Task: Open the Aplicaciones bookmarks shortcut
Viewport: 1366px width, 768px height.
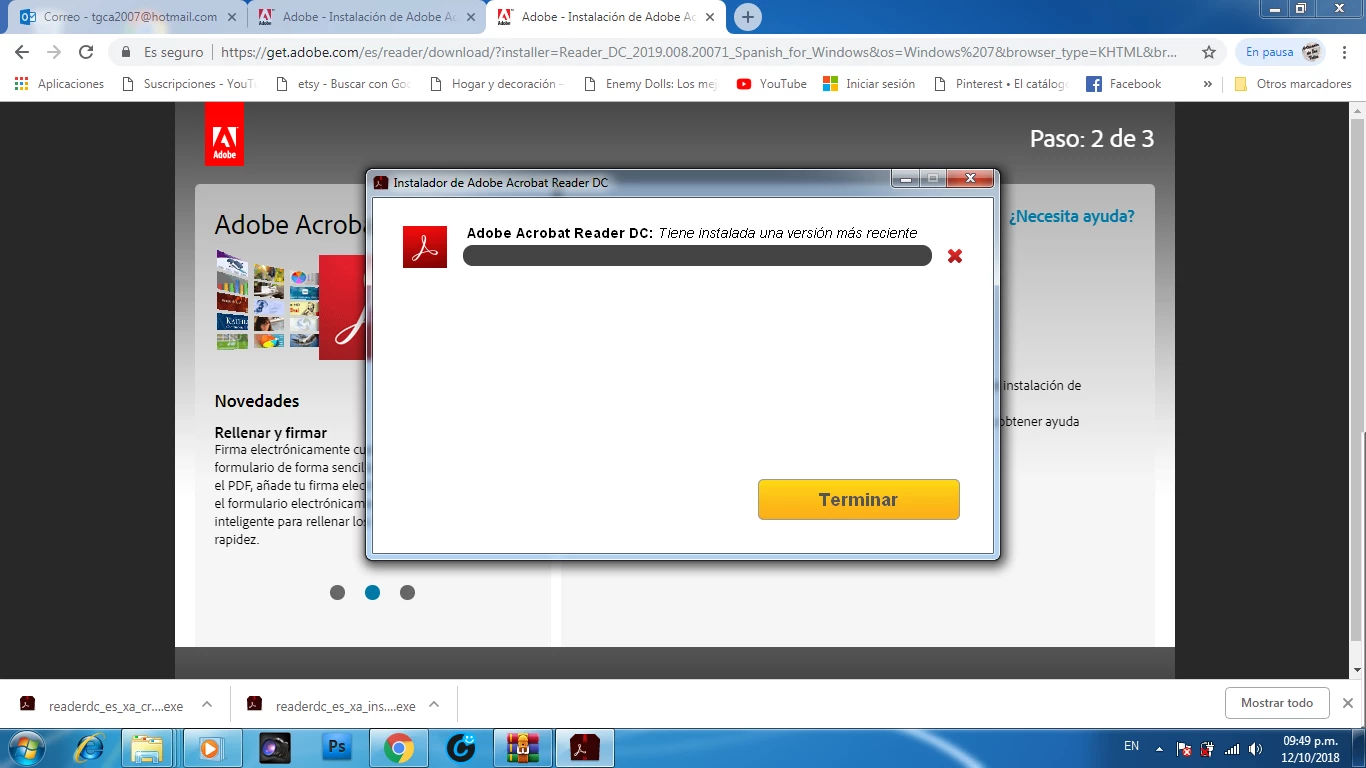Action: (60, 84)
